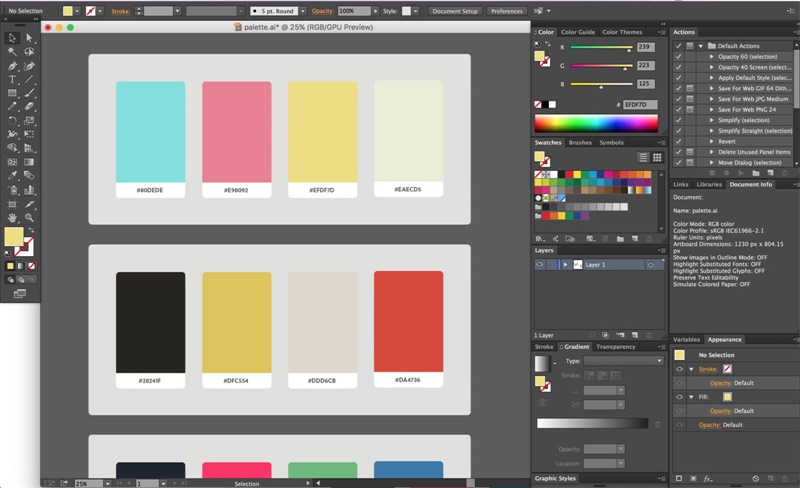800x488 pixels.
Task: Toggle visibility of Layer 1
Action: pyautogui.click(x=540, y=265)
